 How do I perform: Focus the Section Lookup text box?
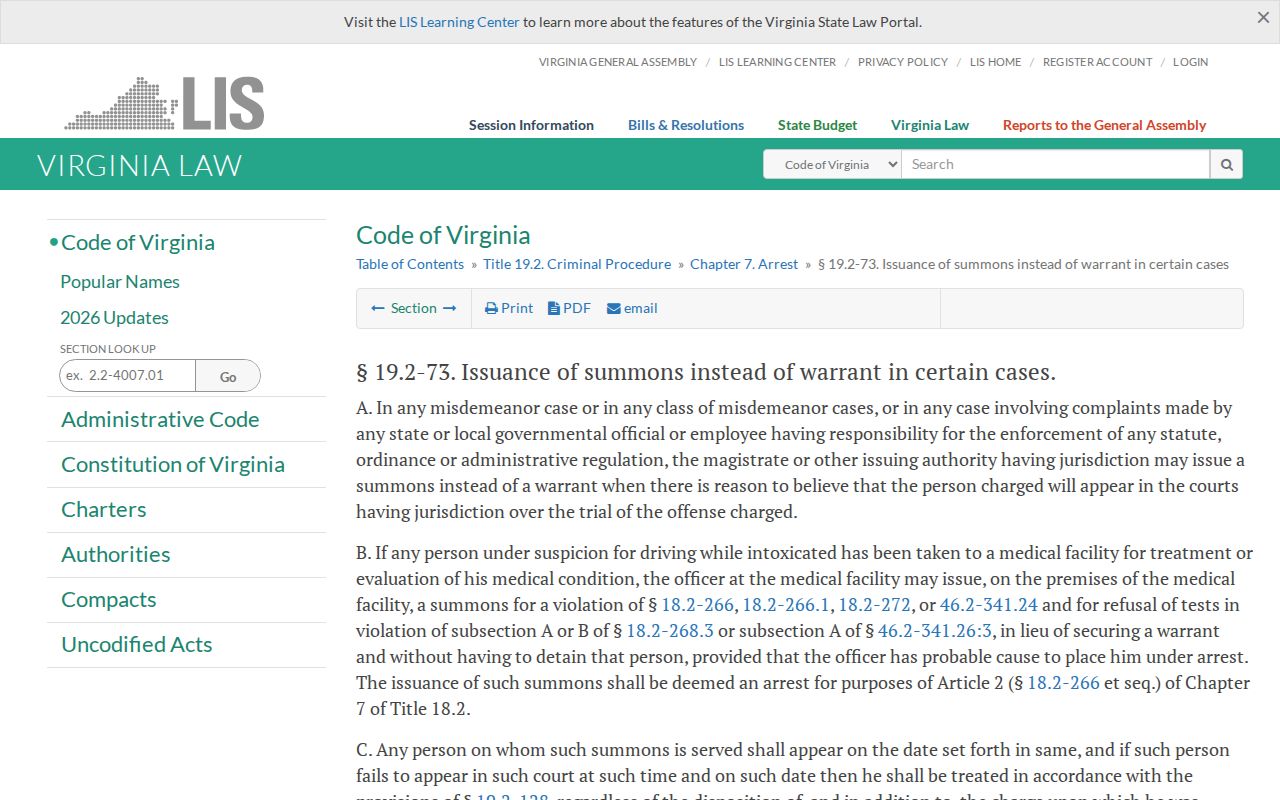pyautogui.click(x=127, y=376)
